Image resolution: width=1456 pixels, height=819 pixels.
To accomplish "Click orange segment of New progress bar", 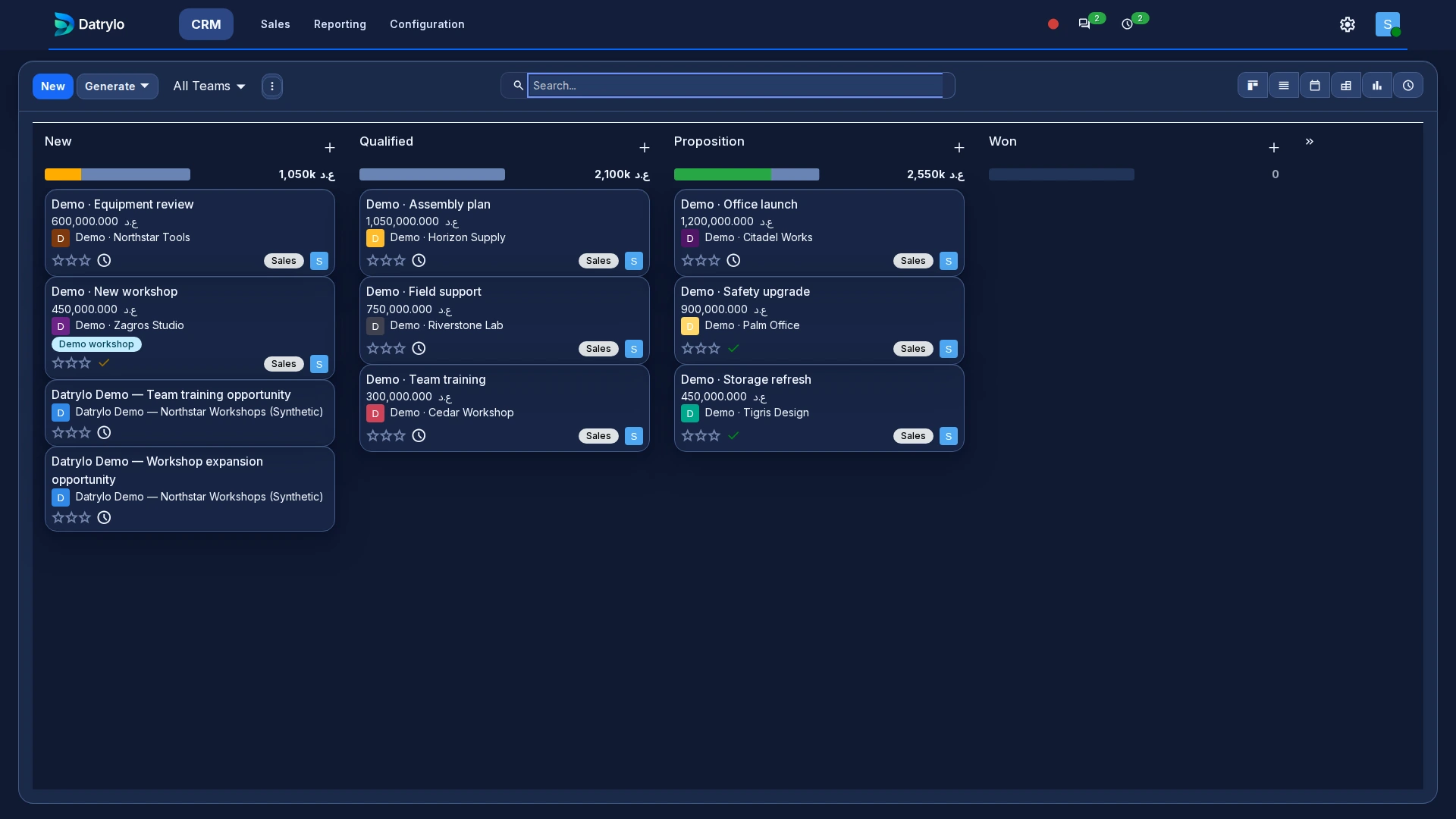I will tap(63, 174).
